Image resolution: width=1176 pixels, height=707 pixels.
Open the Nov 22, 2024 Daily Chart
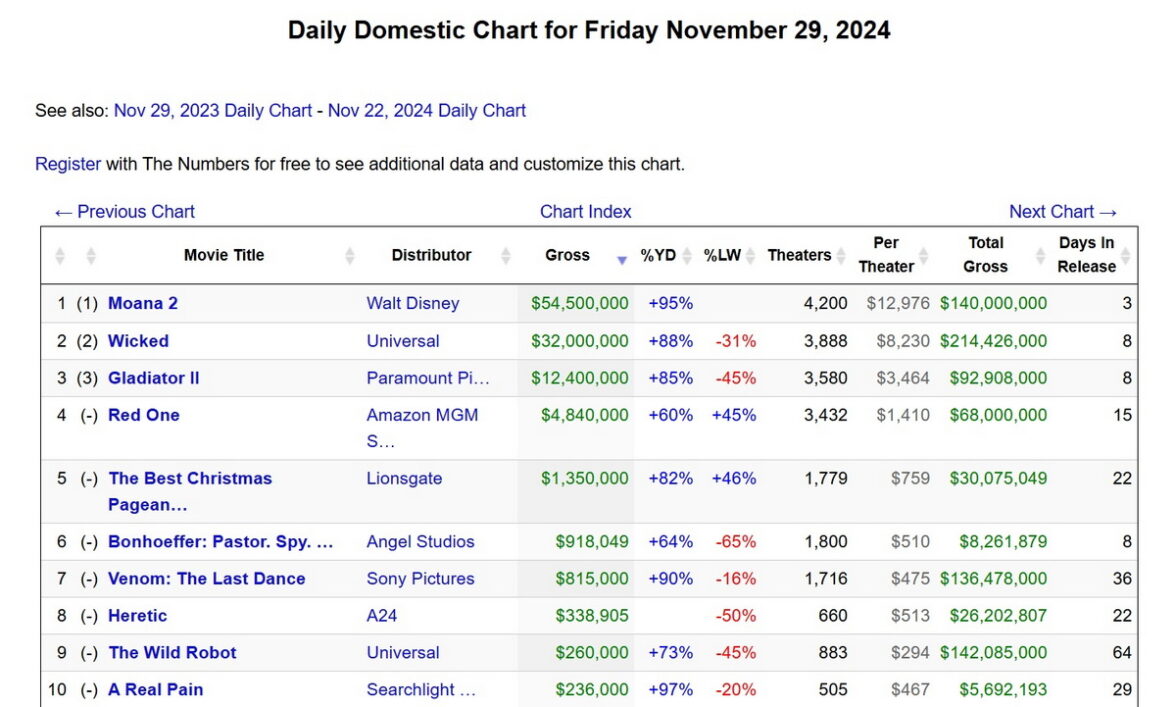point(427,111)
